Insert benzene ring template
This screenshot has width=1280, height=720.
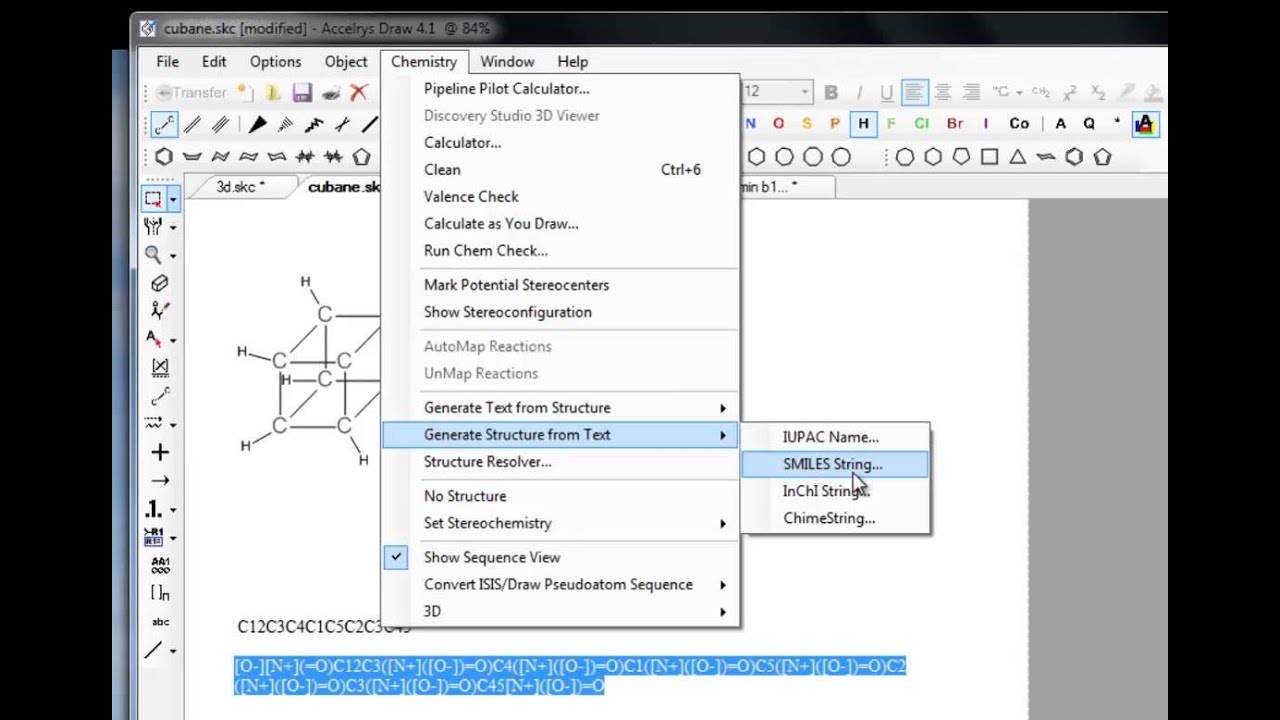164,157
